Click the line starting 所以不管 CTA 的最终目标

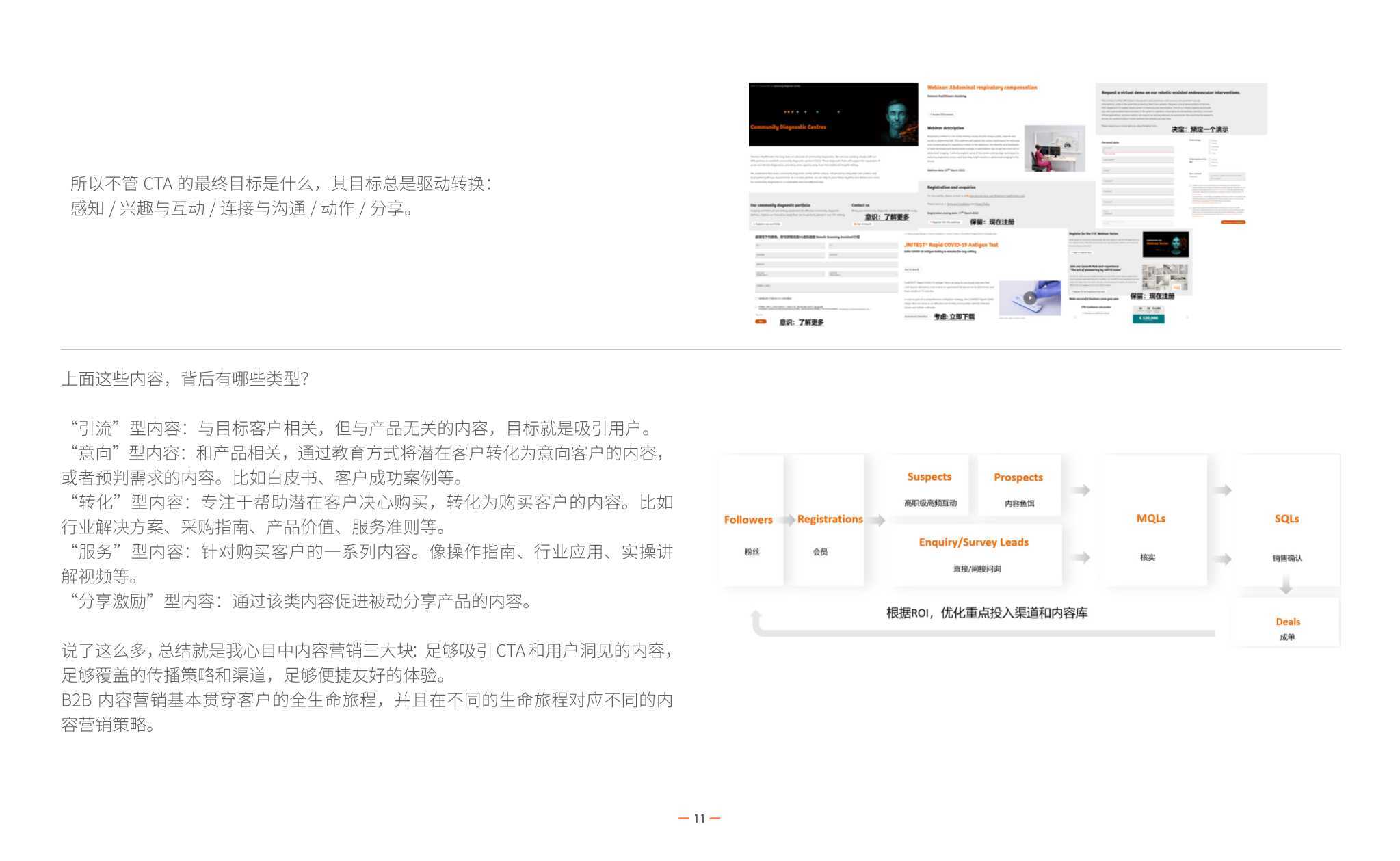pos(281,183)
